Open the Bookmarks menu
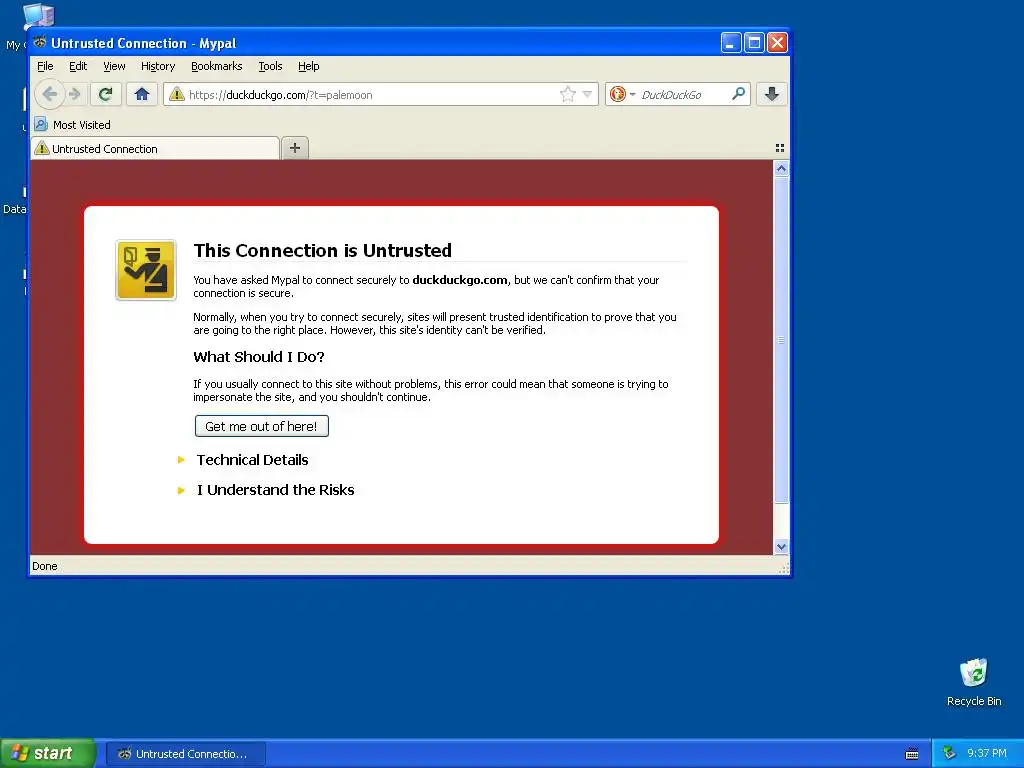The width and height of the screenshot is (1024, 768). (216, 66)
